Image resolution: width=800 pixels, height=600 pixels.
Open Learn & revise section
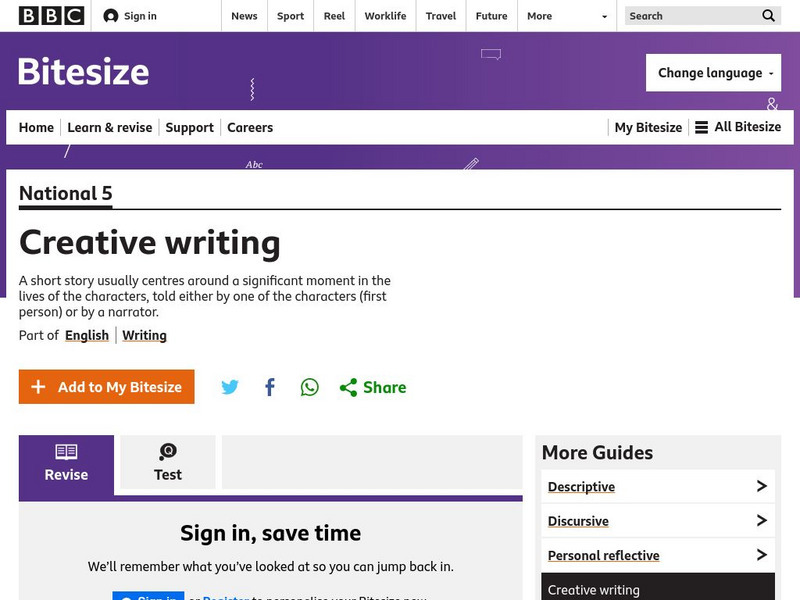pos(110,127)
